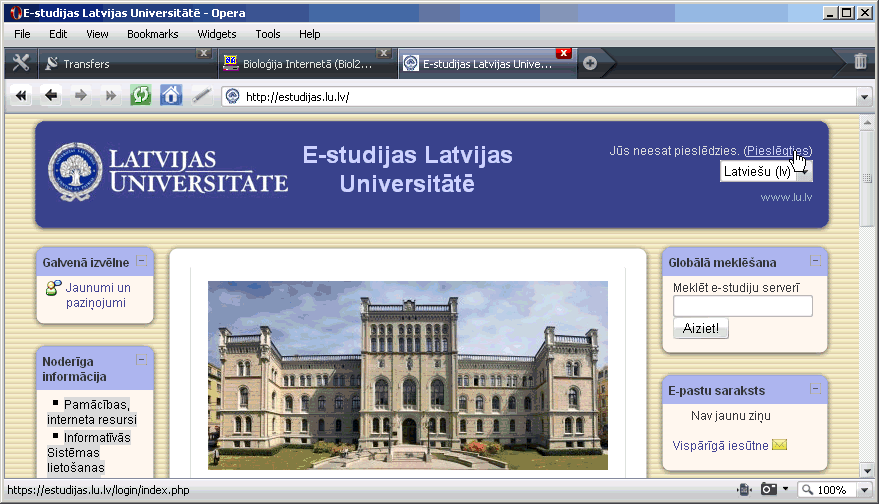
Task: Click the envelope icon beside Vispārīgā iesūtne
Action: coord(779,445)
